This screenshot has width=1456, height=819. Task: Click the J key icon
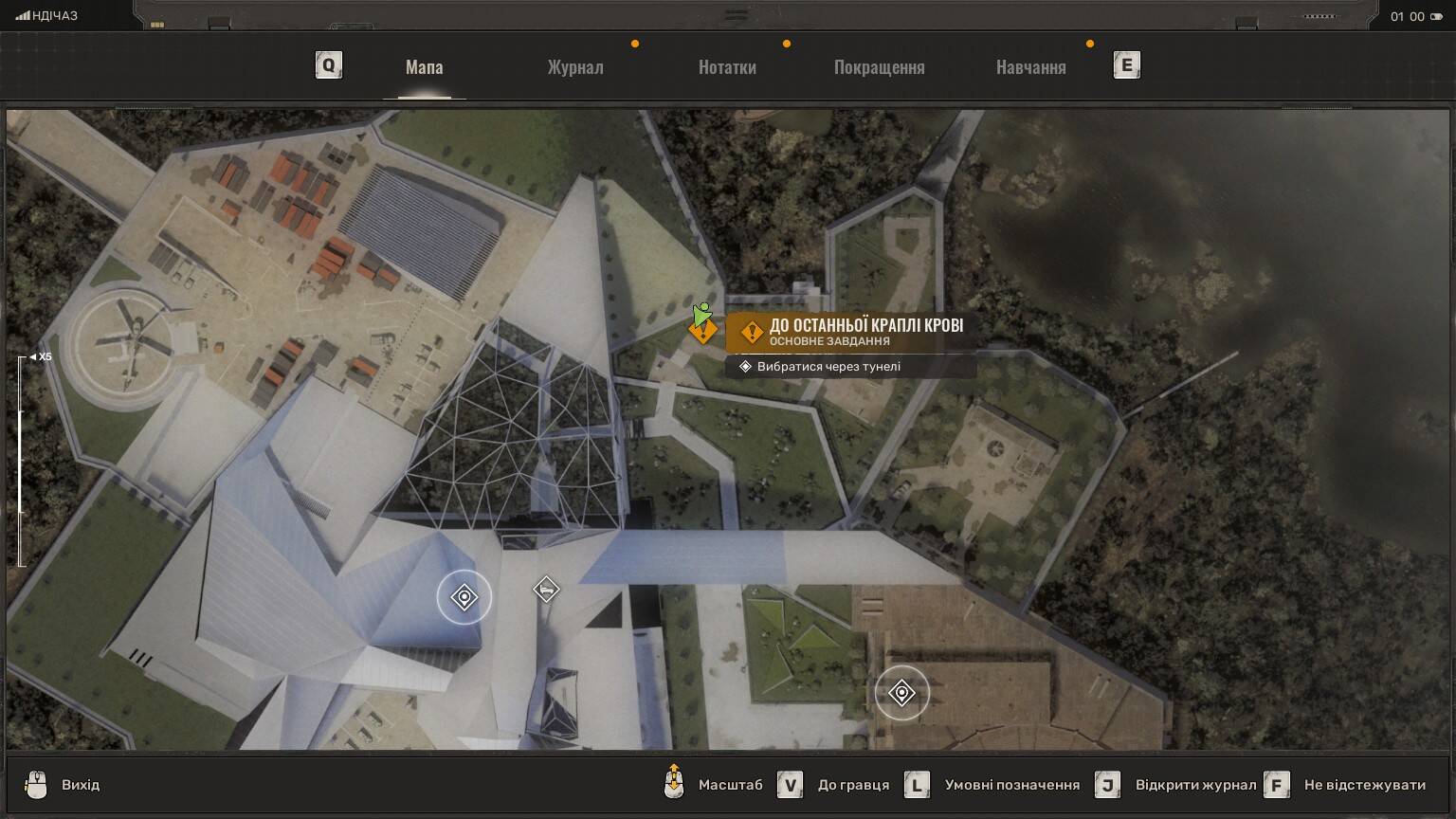point(1108,785)
